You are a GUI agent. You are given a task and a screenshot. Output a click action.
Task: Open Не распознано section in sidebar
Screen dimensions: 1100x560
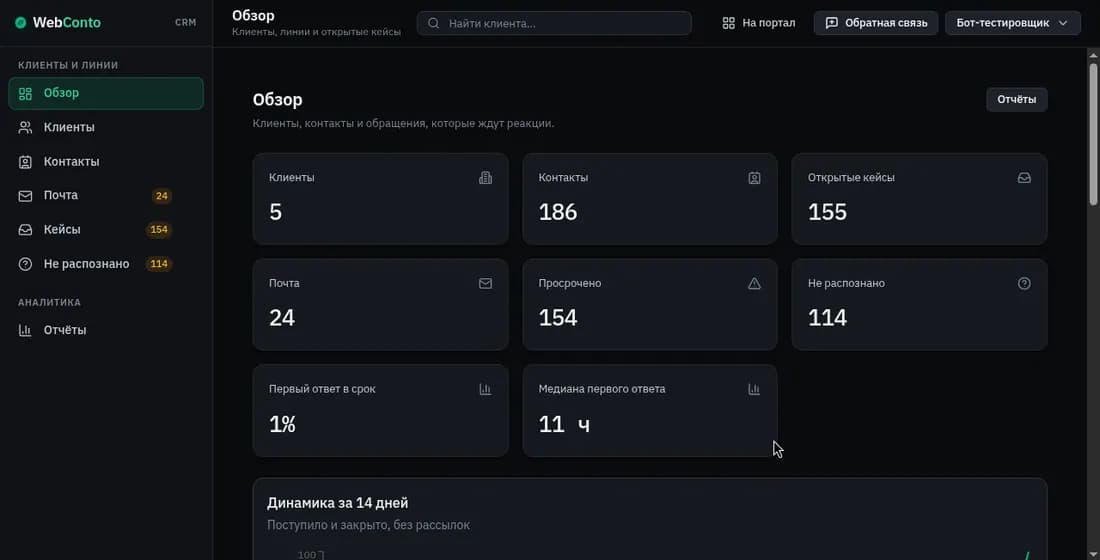click(106, 264)
